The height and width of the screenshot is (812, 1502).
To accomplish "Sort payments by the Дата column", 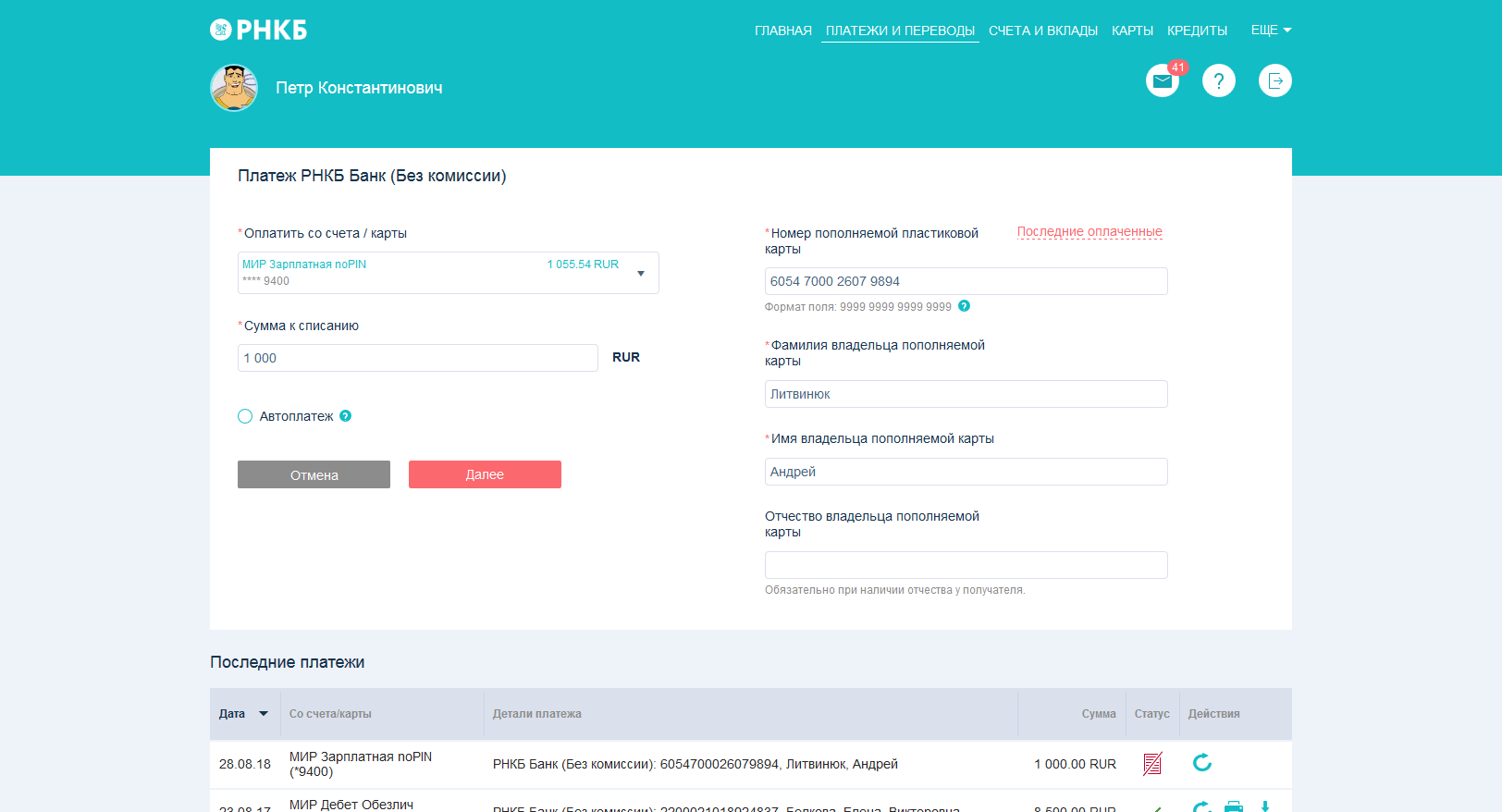I will [x=243, y=714].
